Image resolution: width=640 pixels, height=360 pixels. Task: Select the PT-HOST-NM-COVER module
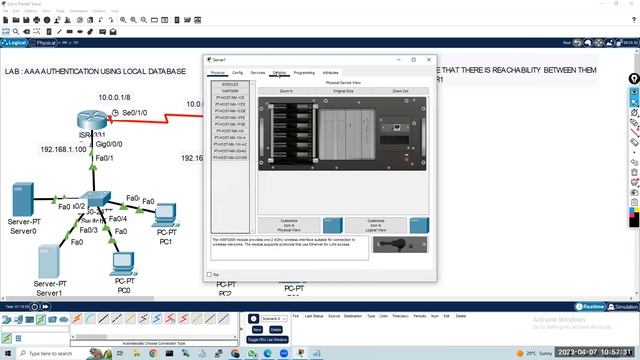tap(230, 158)
